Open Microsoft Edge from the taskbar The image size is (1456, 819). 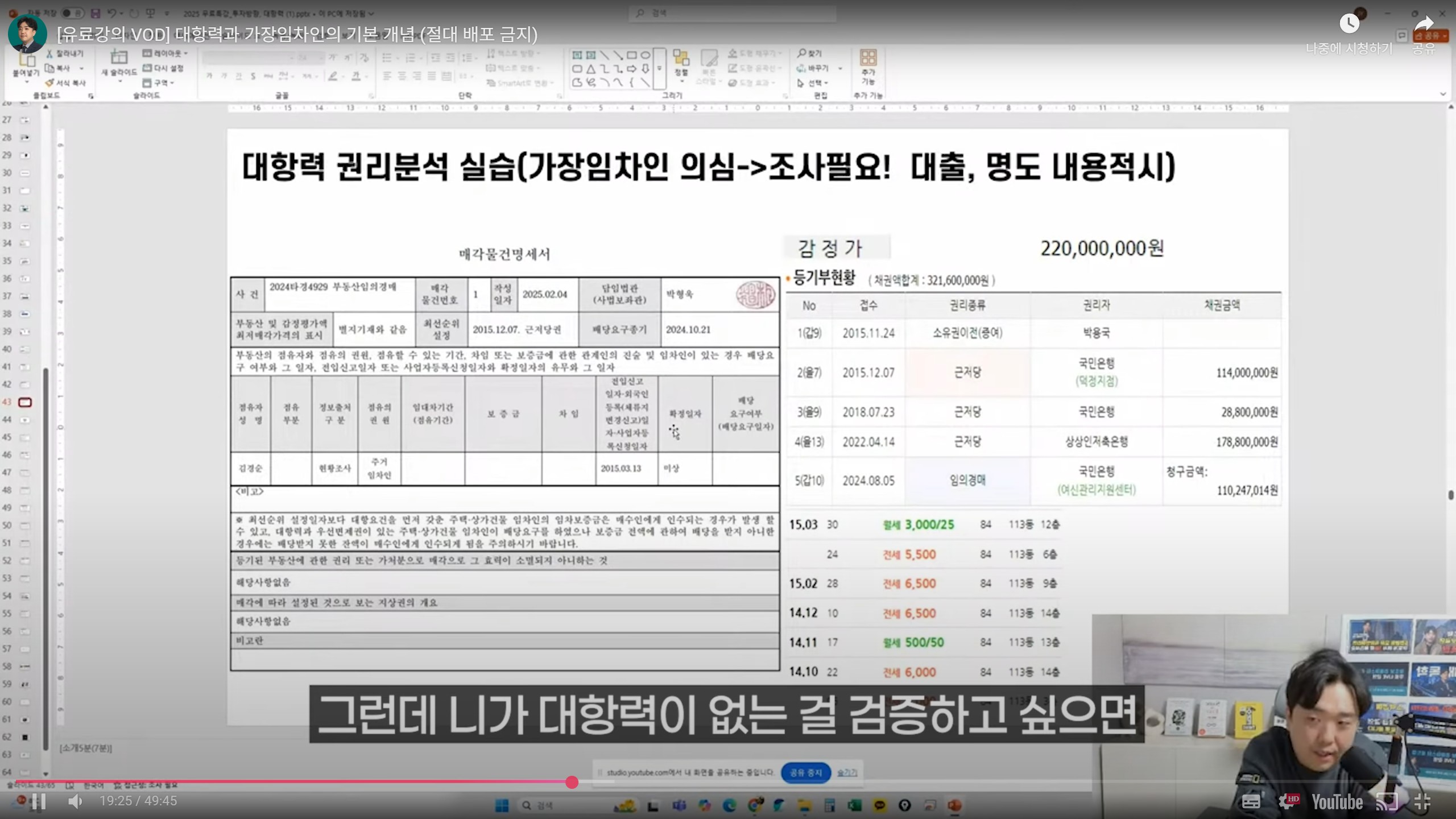pyautogui.click(x=729, y=805)
